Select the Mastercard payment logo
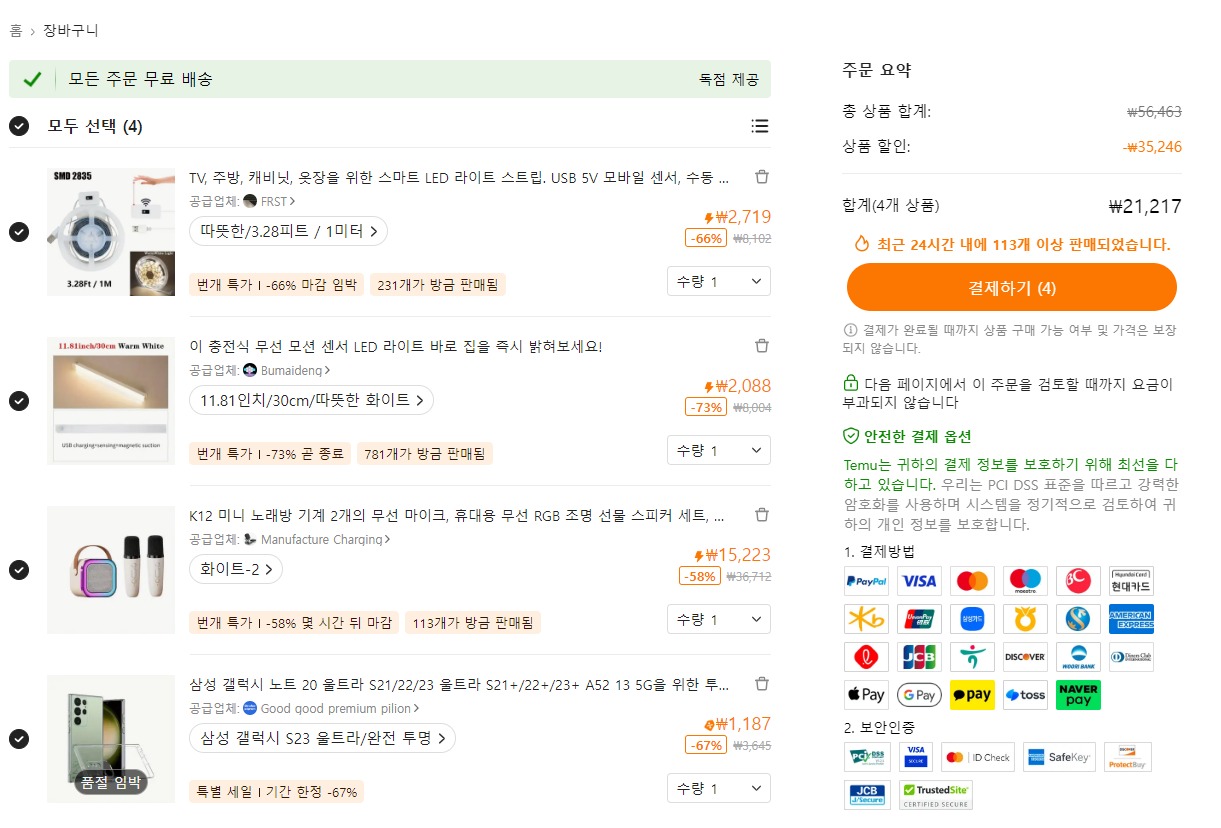Viewport: 1221px width, 828px height. (972, 581)
